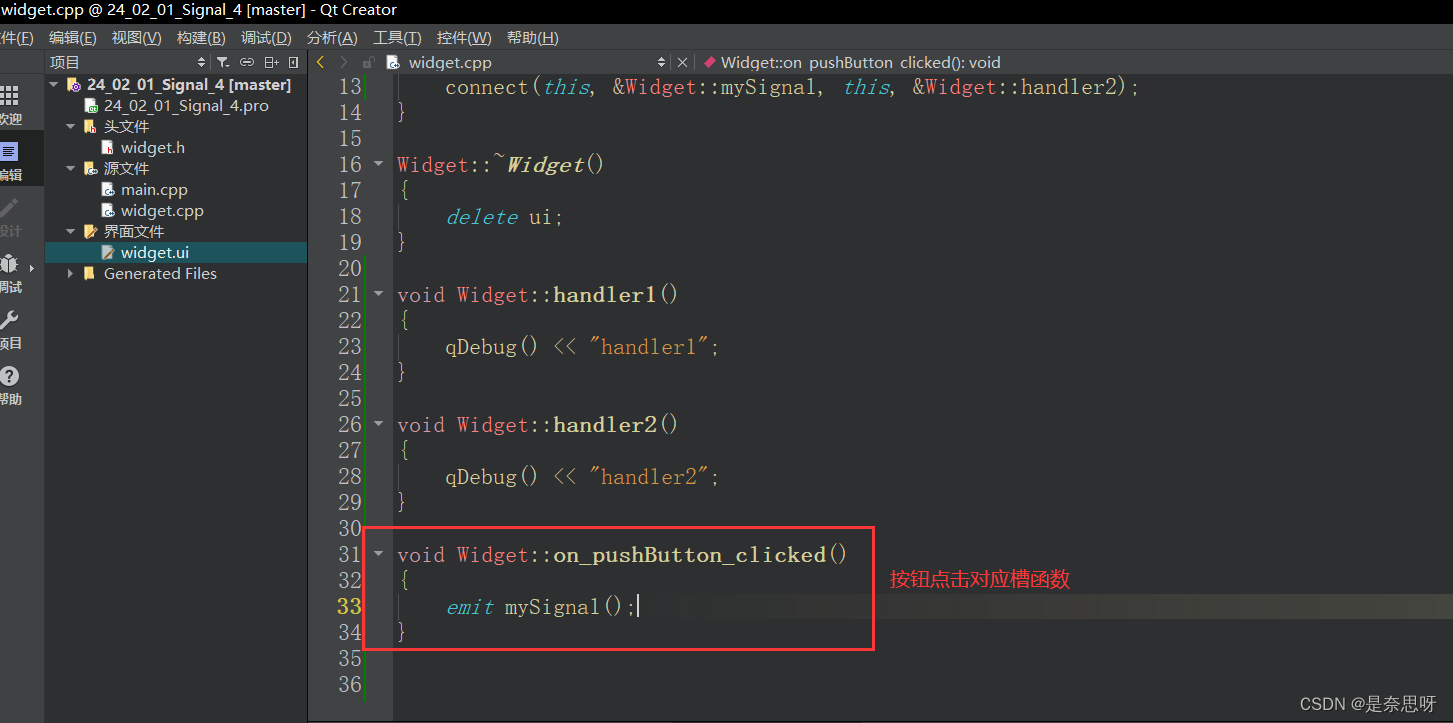The height and width of the screenshot is (723, 1453).
Task: Select main.cpp in project tree
Action: click(x=154, y=190)
